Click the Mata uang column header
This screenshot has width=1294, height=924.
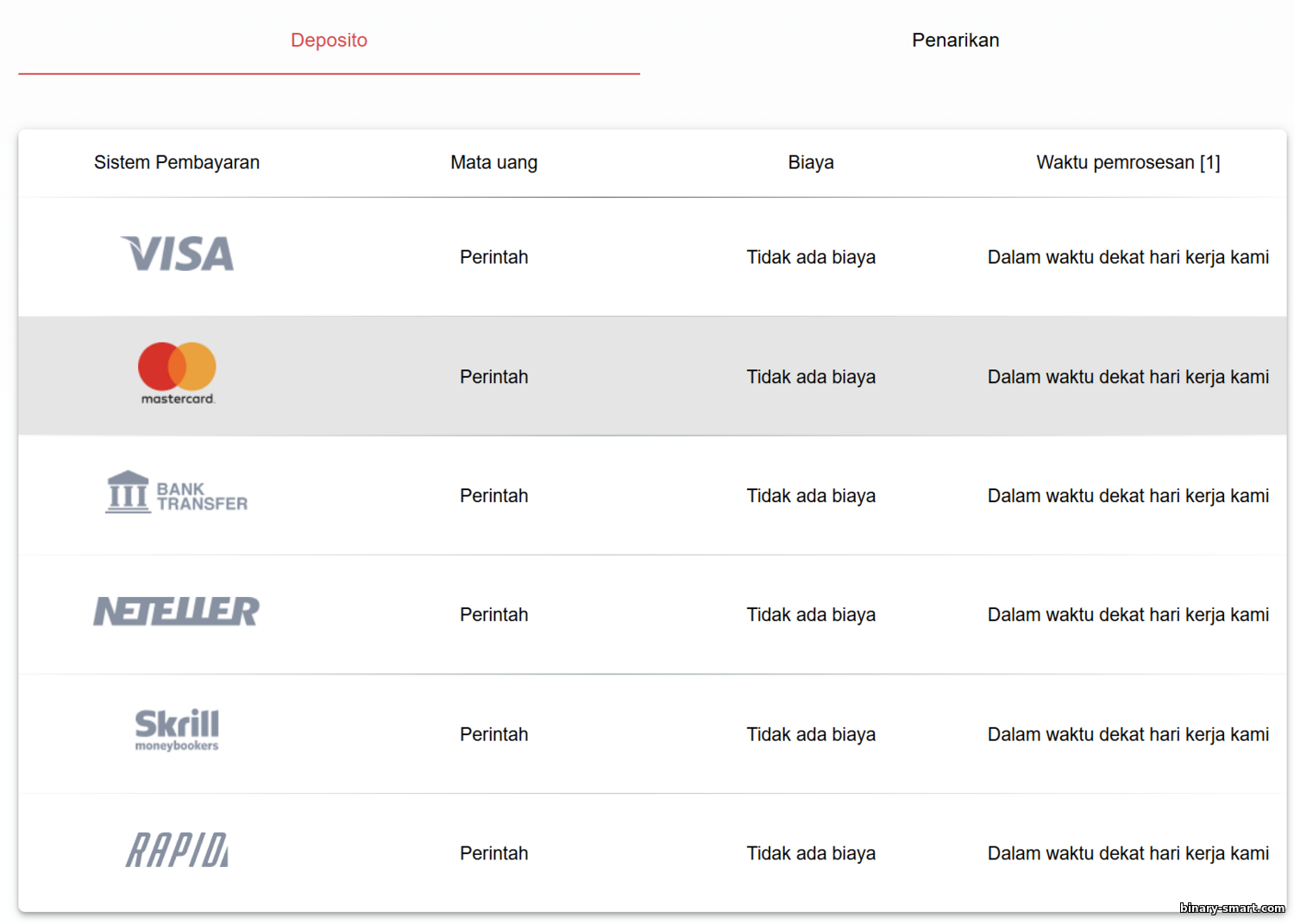point(493,162)
